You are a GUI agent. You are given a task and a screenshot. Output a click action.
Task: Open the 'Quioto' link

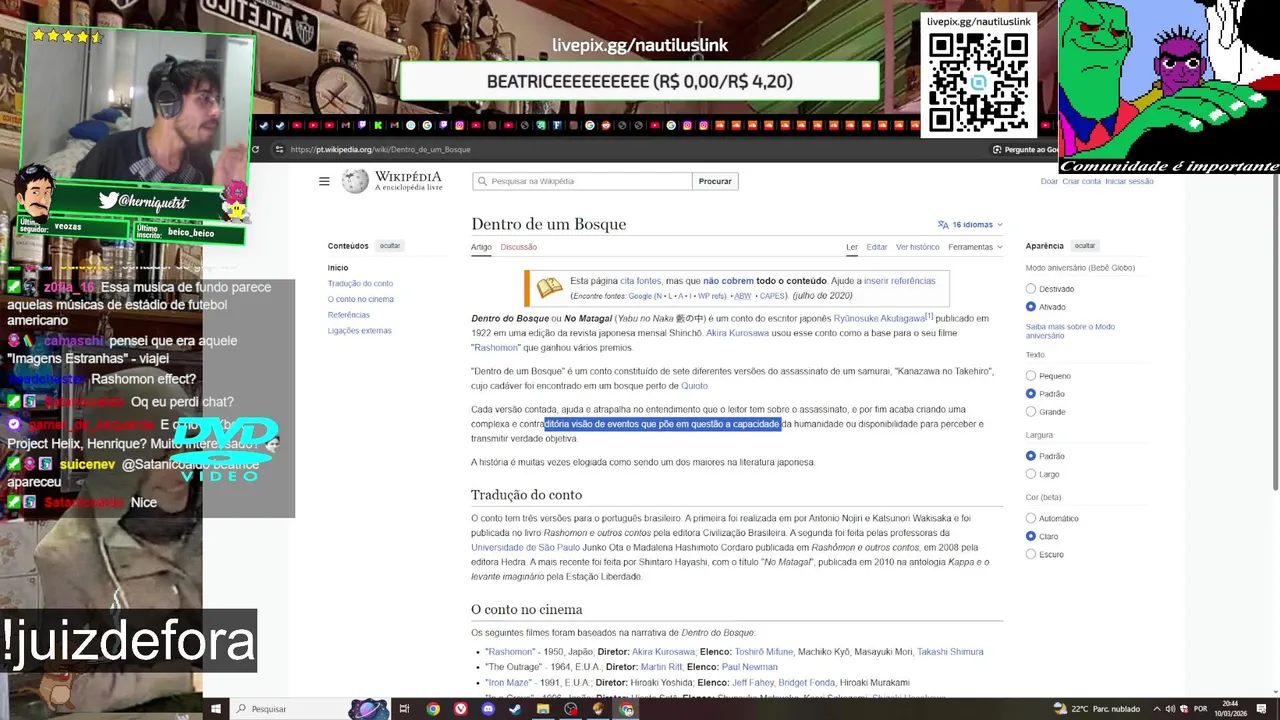pyautogui.click(x=694, y=386)
